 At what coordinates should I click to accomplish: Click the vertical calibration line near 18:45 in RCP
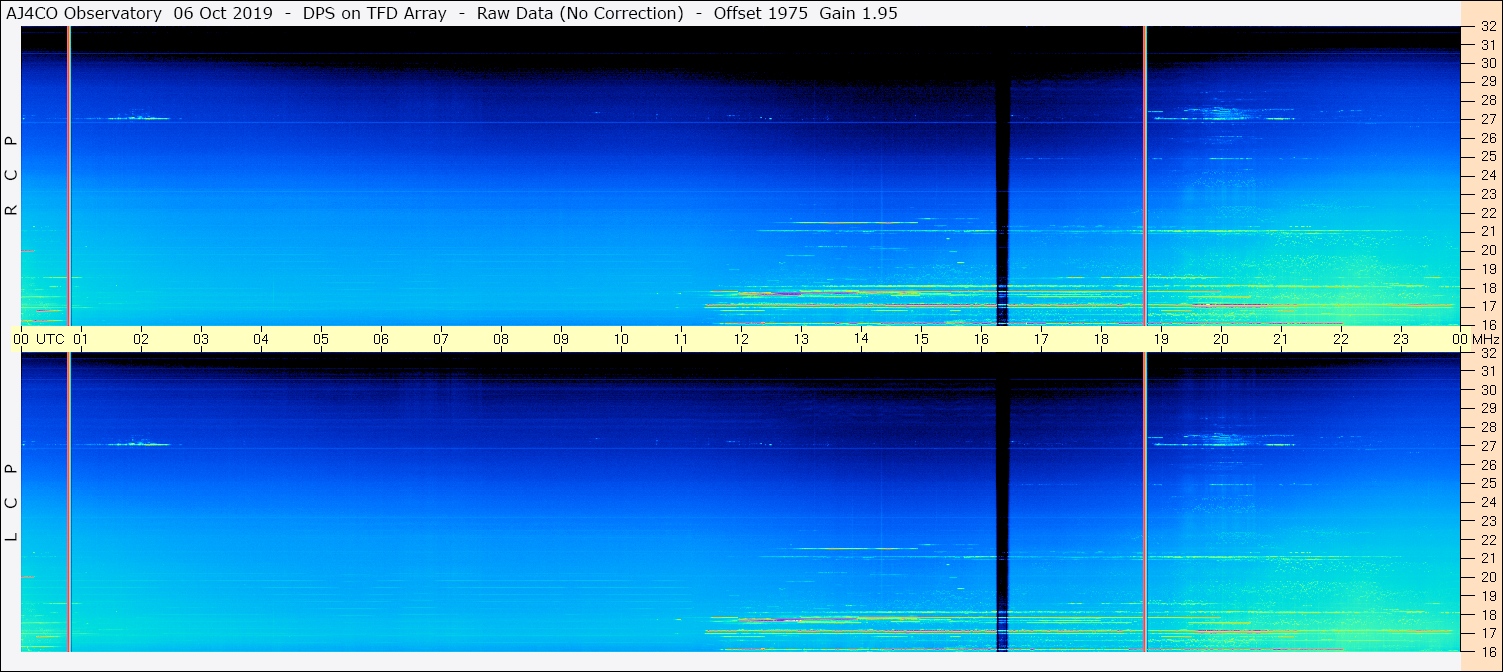pyautogui.click(x=1145, y=175)
